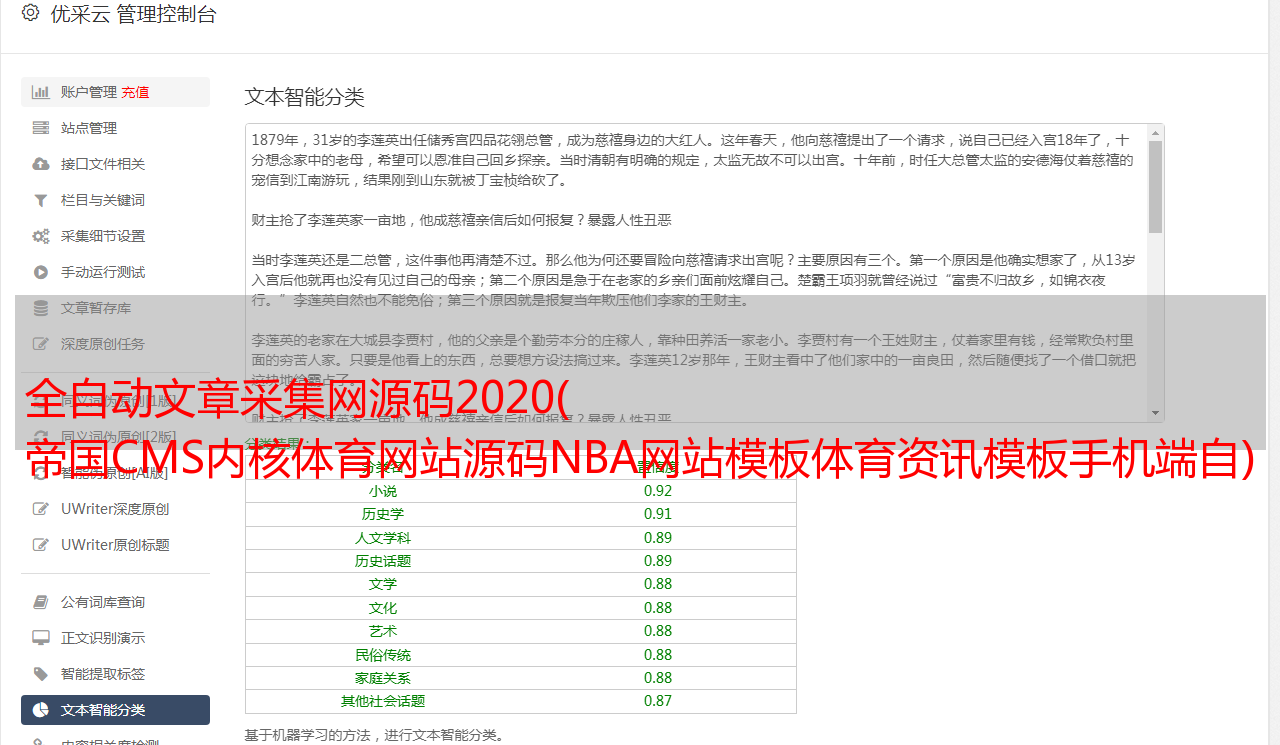The image size is (1280, 745).
Task: Click the 0.89 value in 人文学科 row
Action: coord(658,538)
